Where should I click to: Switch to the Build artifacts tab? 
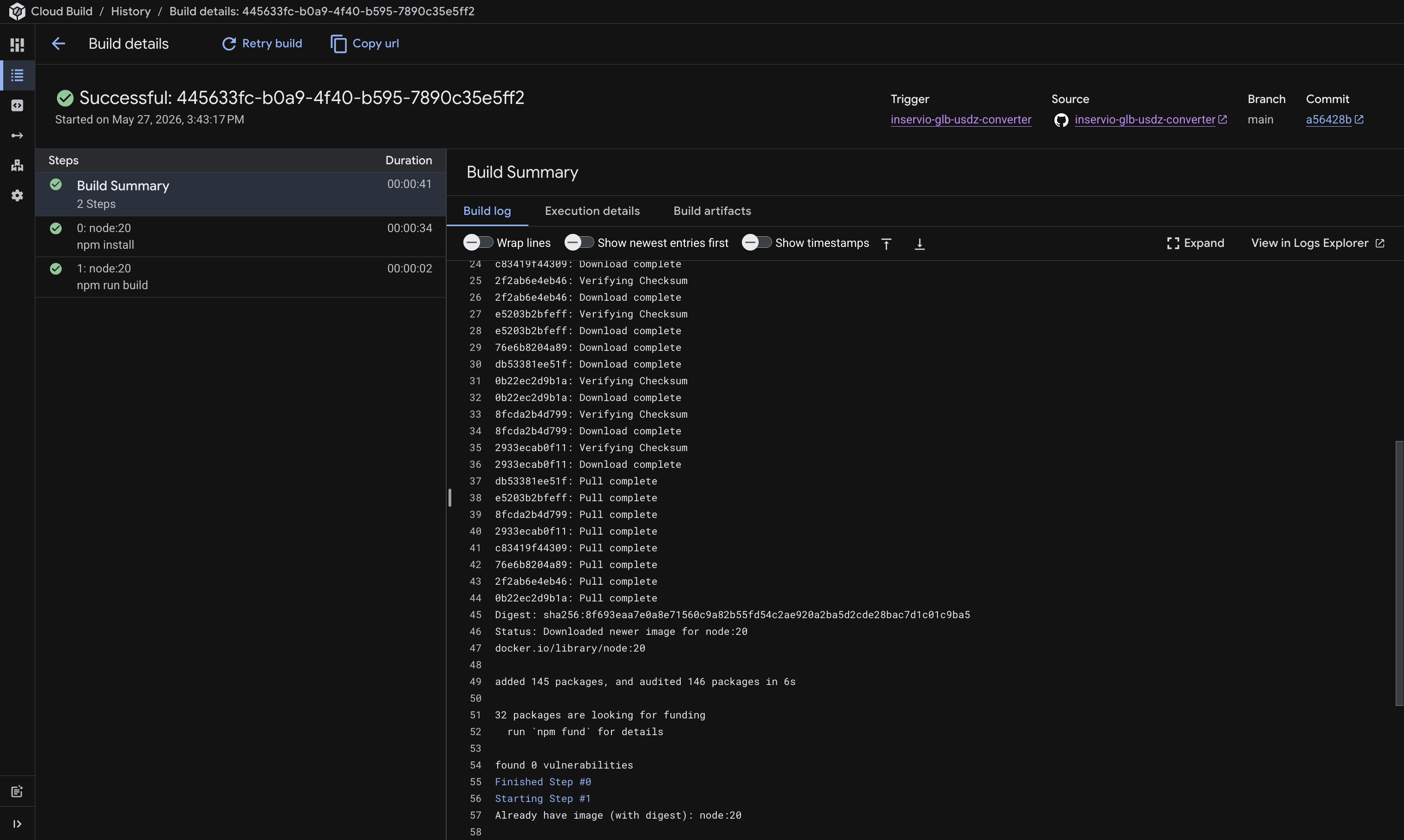click(712, 211)
